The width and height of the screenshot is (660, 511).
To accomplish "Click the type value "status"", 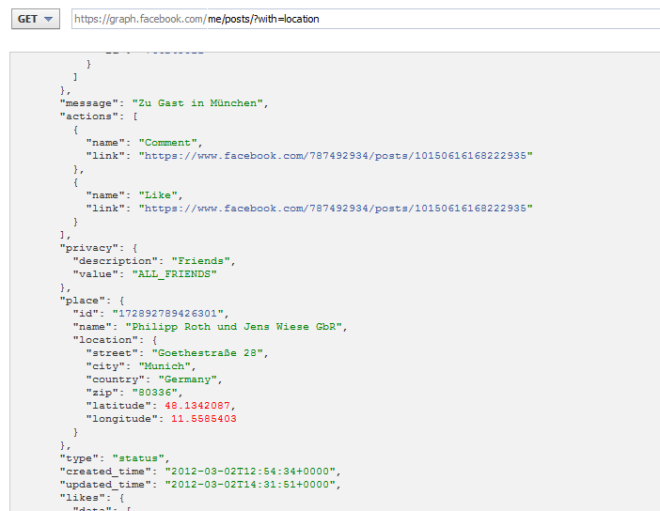I will (138, 458).
